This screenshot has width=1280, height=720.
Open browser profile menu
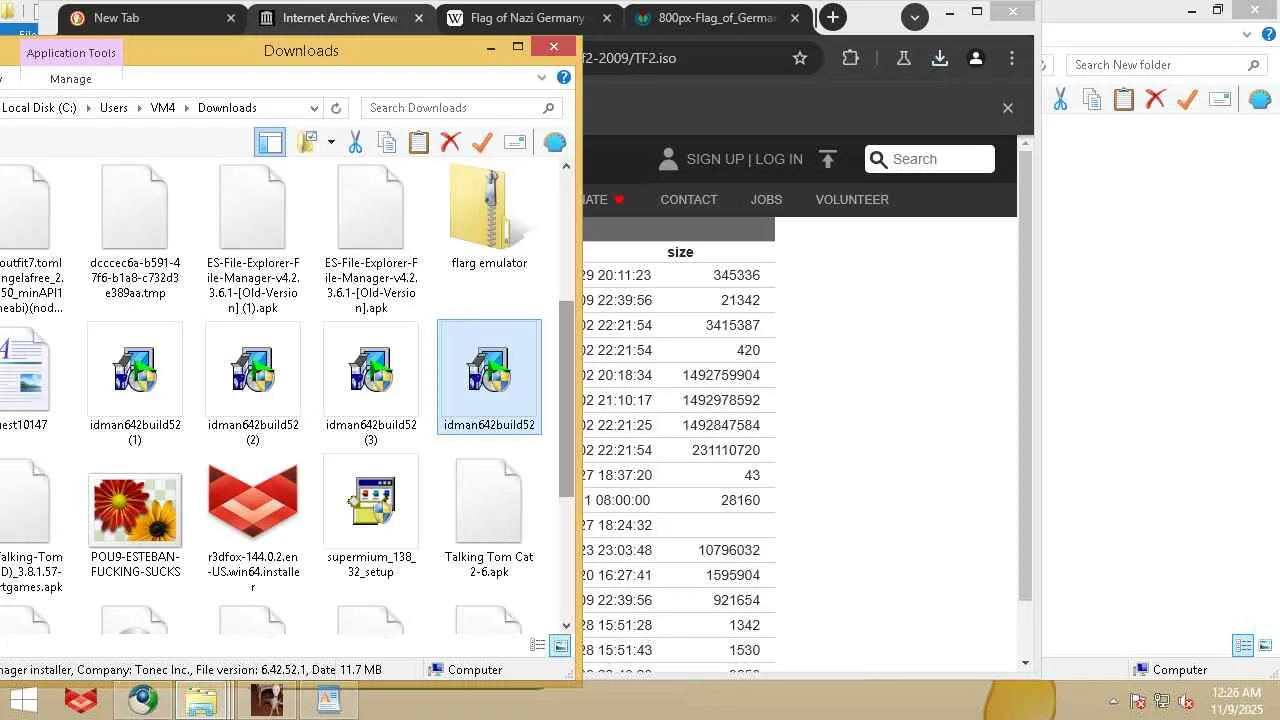pyautogui.click(x=976, y=58)
